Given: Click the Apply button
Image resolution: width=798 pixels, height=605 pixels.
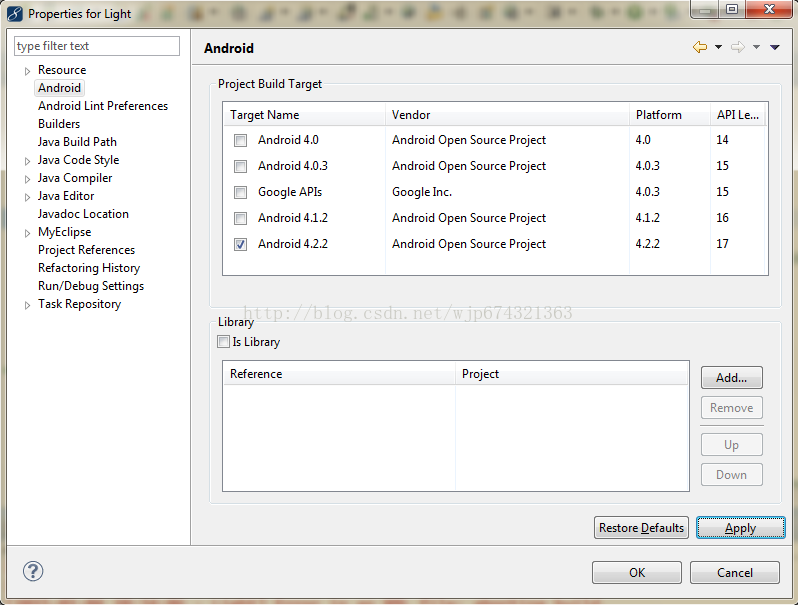Looking at the screenshot, I should (740, 528).
